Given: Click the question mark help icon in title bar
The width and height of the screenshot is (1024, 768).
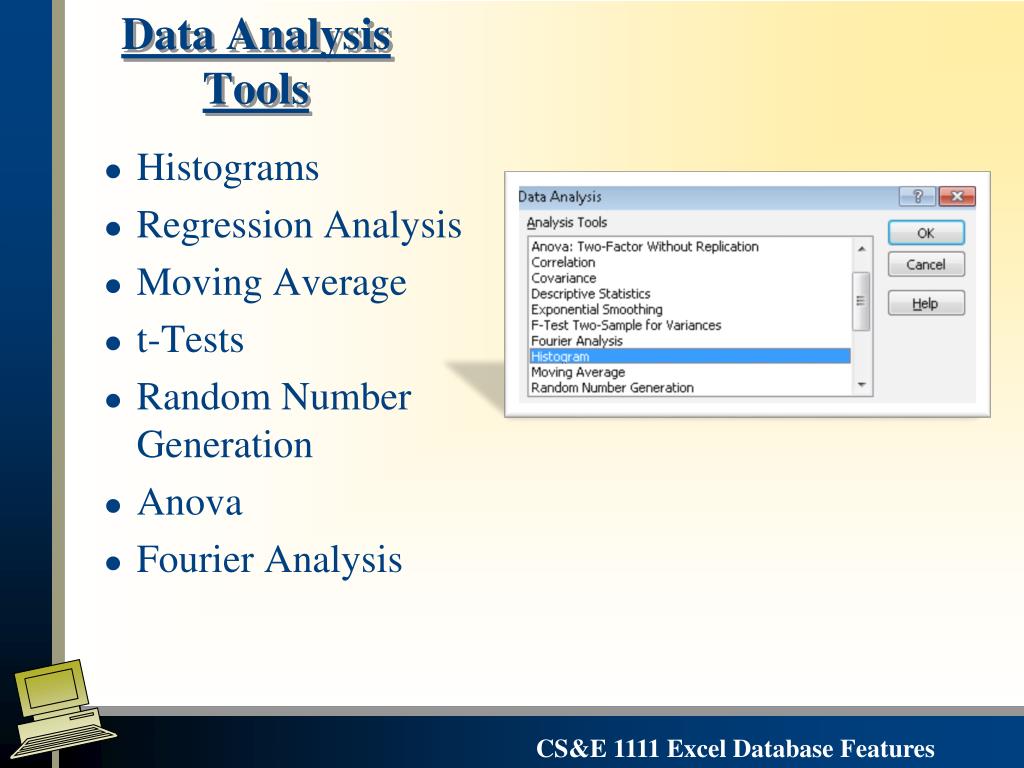Looking at the screenshot, I should [x=918, y=196].
